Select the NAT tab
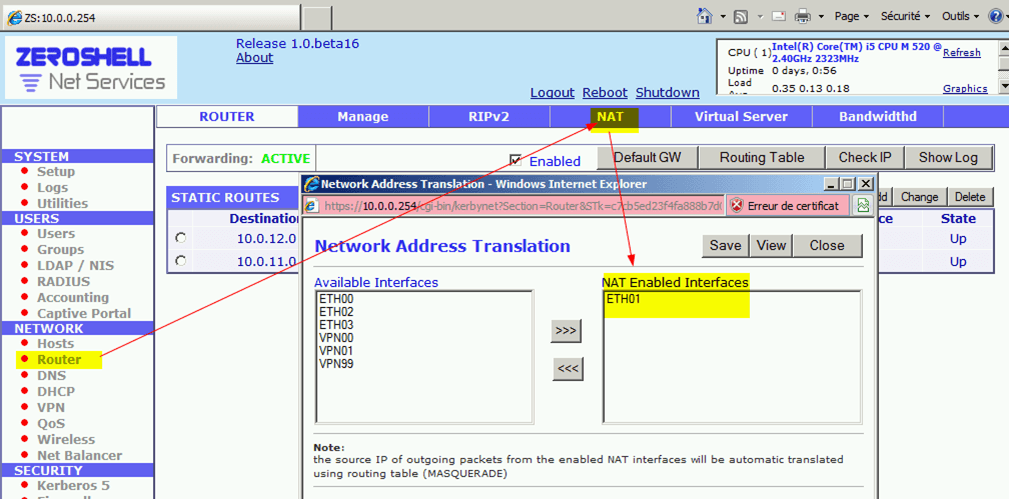 click(x=610, y=117)
